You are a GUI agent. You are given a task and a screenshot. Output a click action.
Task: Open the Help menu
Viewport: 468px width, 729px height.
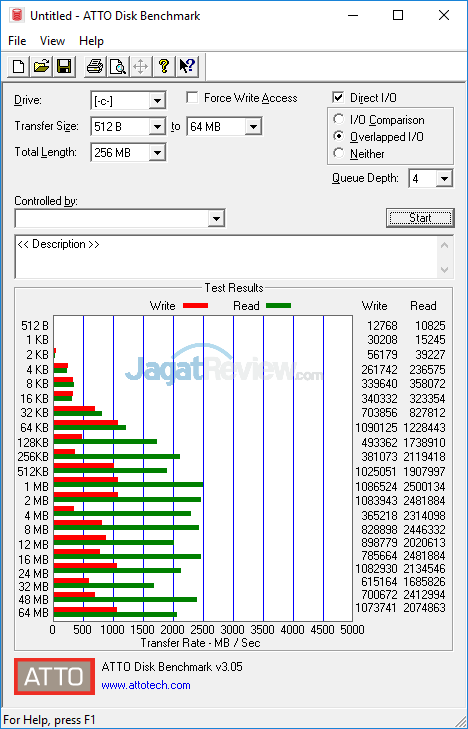(x=91, y=41)
